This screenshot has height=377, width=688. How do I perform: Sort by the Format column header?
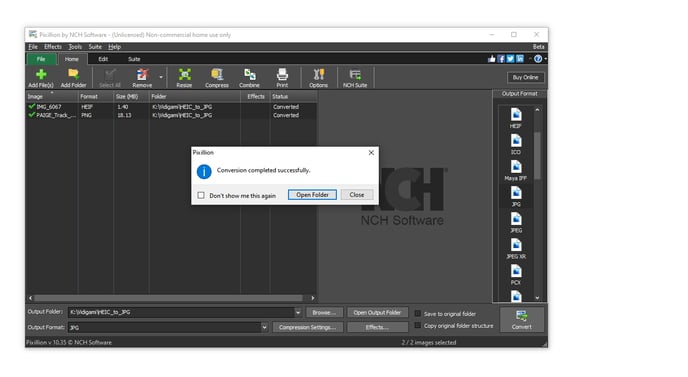click(96, 97)
